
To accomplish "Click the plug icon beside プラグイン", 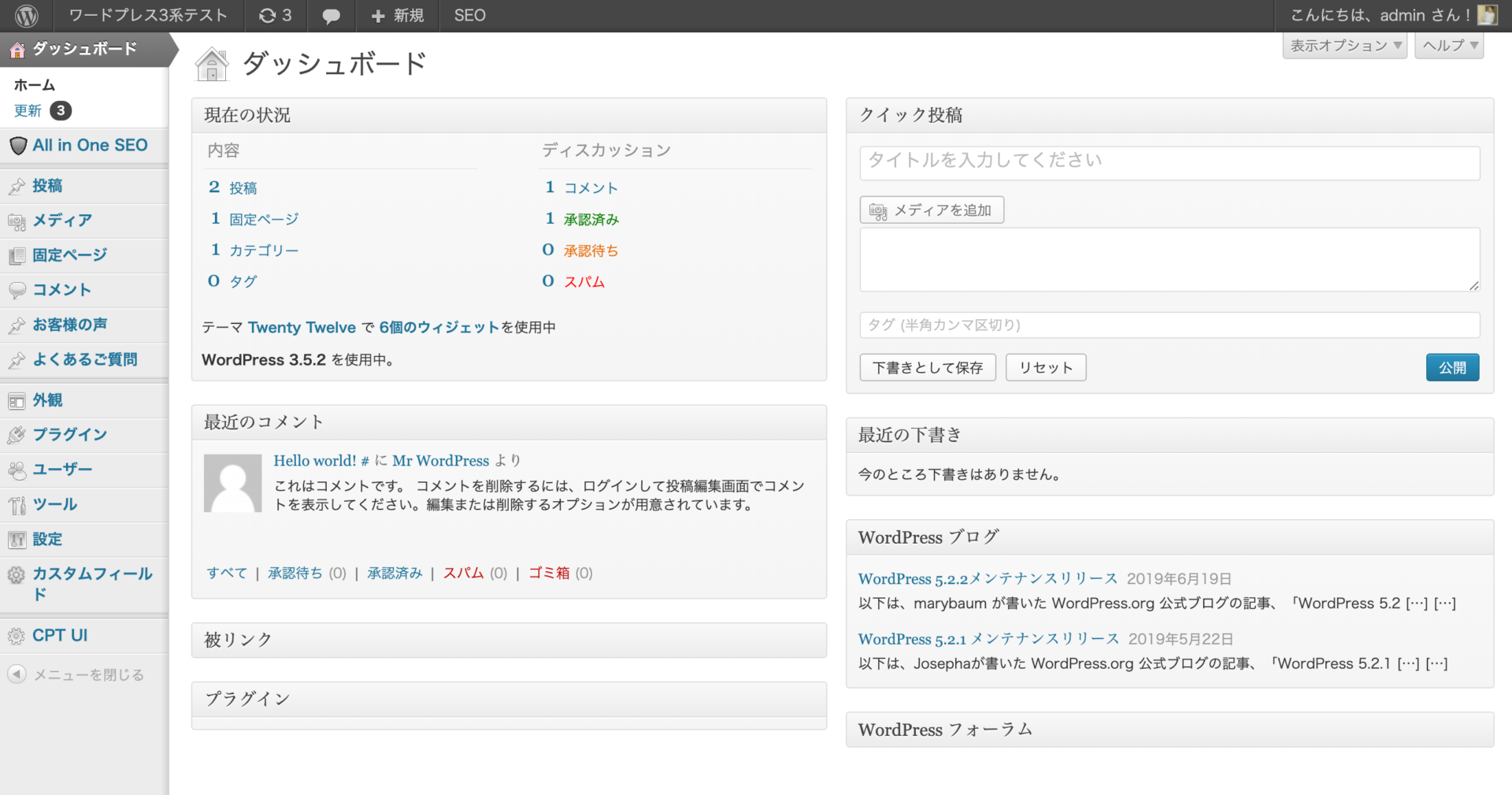I will pos(17,435).
